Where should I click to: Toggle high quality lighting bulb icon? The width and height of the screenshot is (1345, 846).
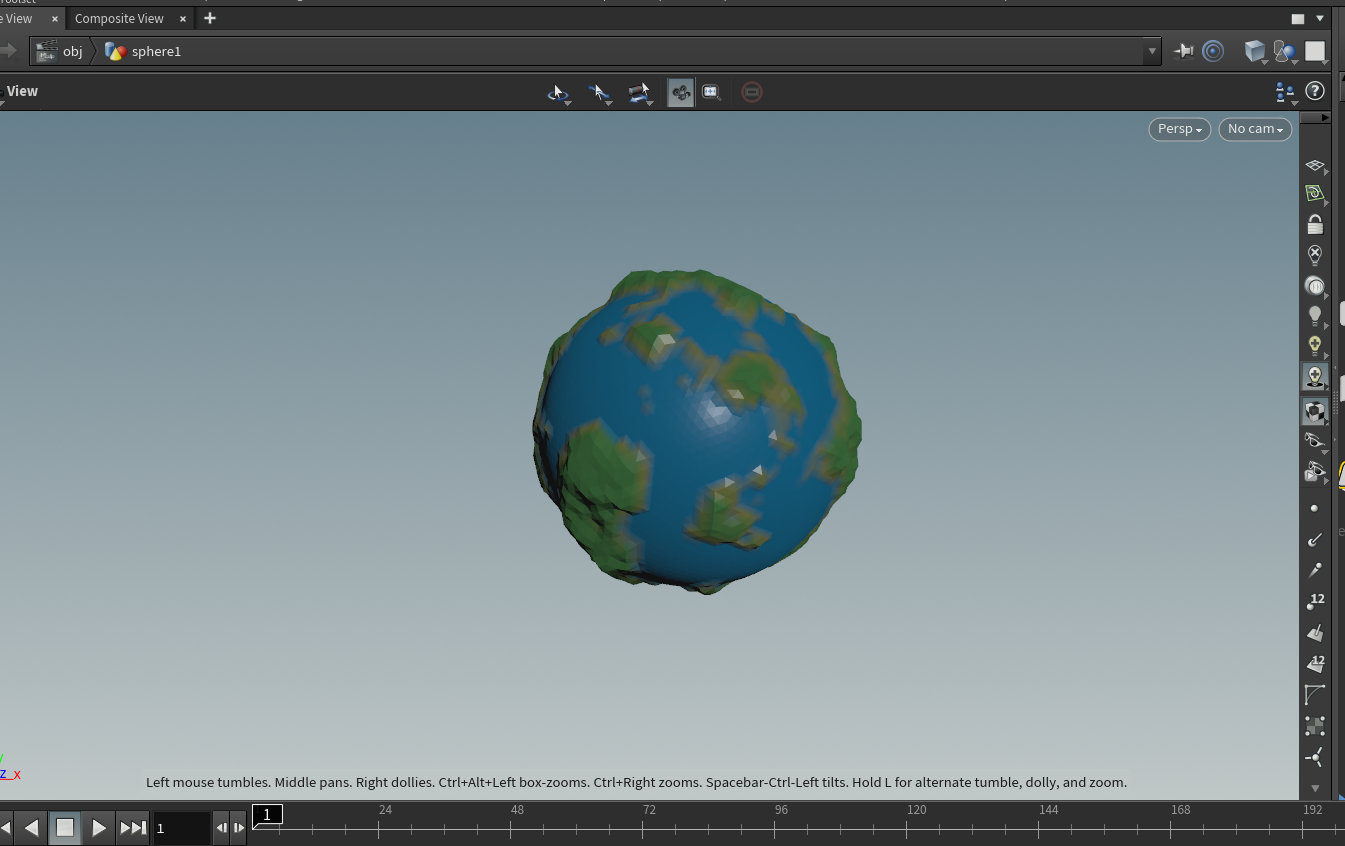point(1315,346)
